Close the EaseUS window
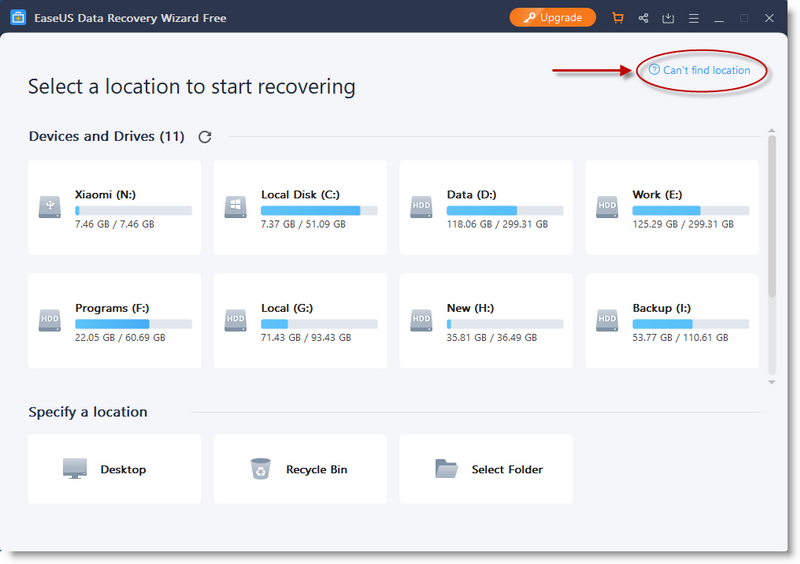The height and width of the screenshot is (564, 800). click(x=769, y=18)
